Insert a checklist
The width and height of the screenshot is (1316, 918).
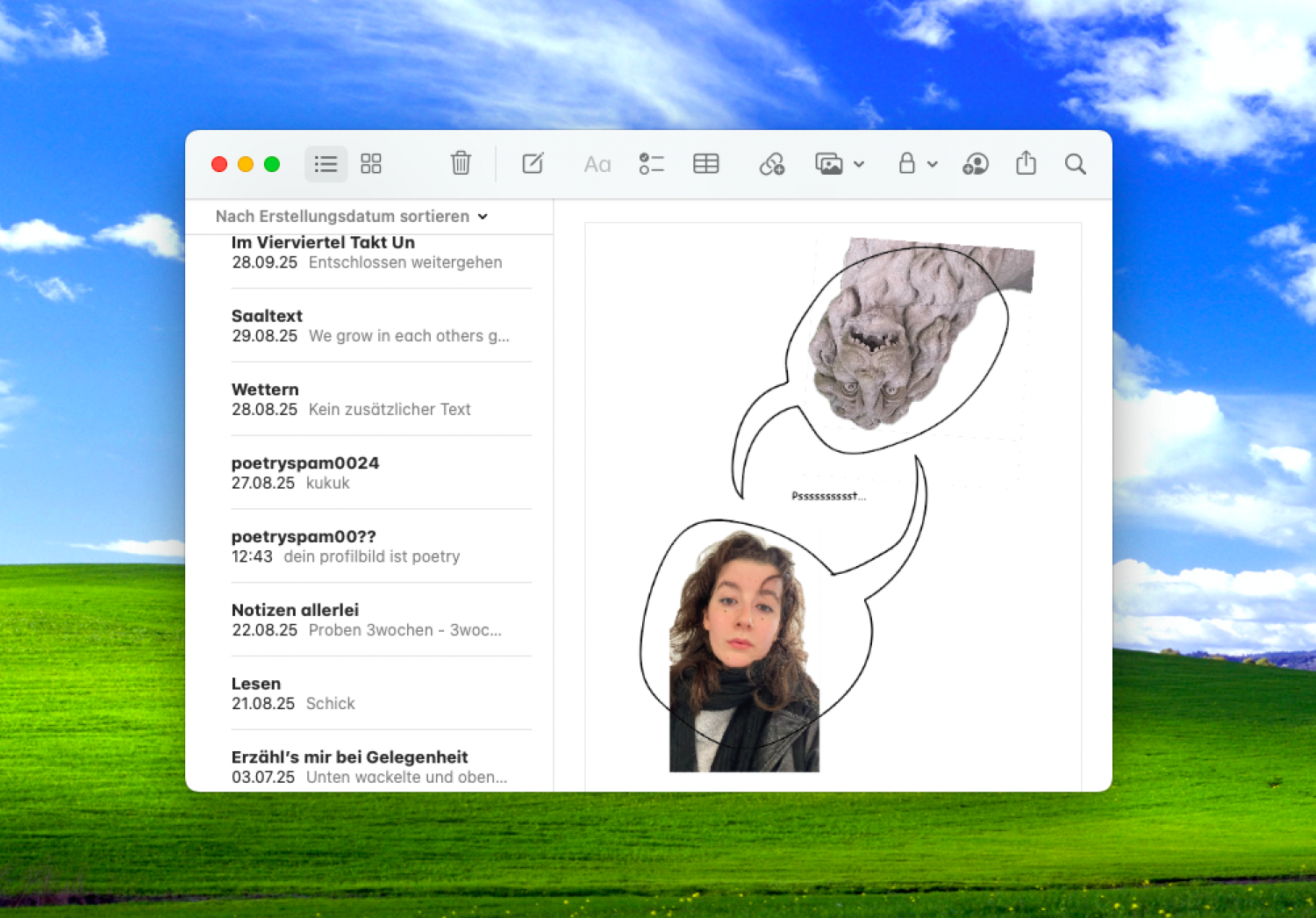(651, 164)
